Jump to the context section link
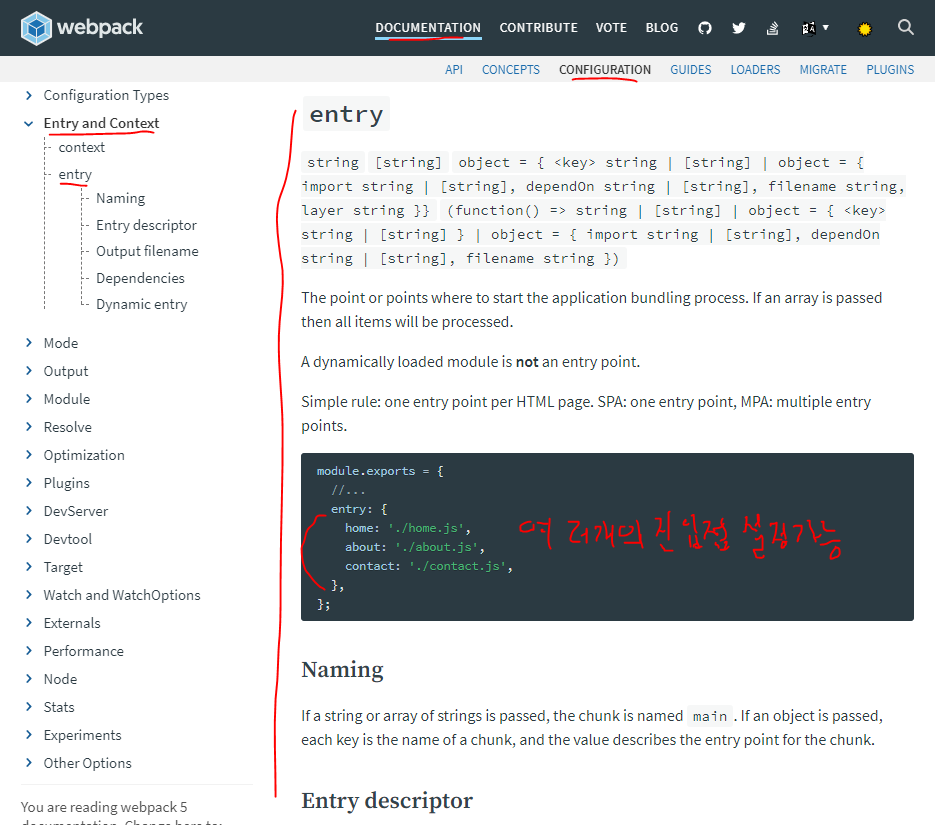 tap(81, 147)
